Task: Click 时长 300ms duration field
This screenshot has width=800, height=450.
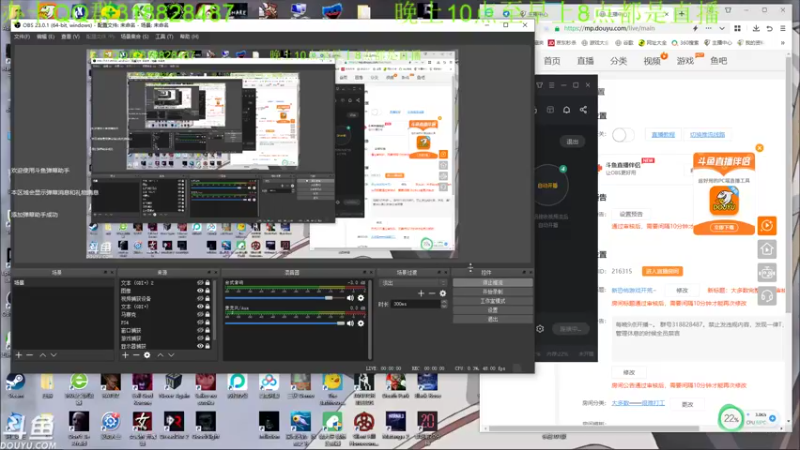Action: [415, 304]
